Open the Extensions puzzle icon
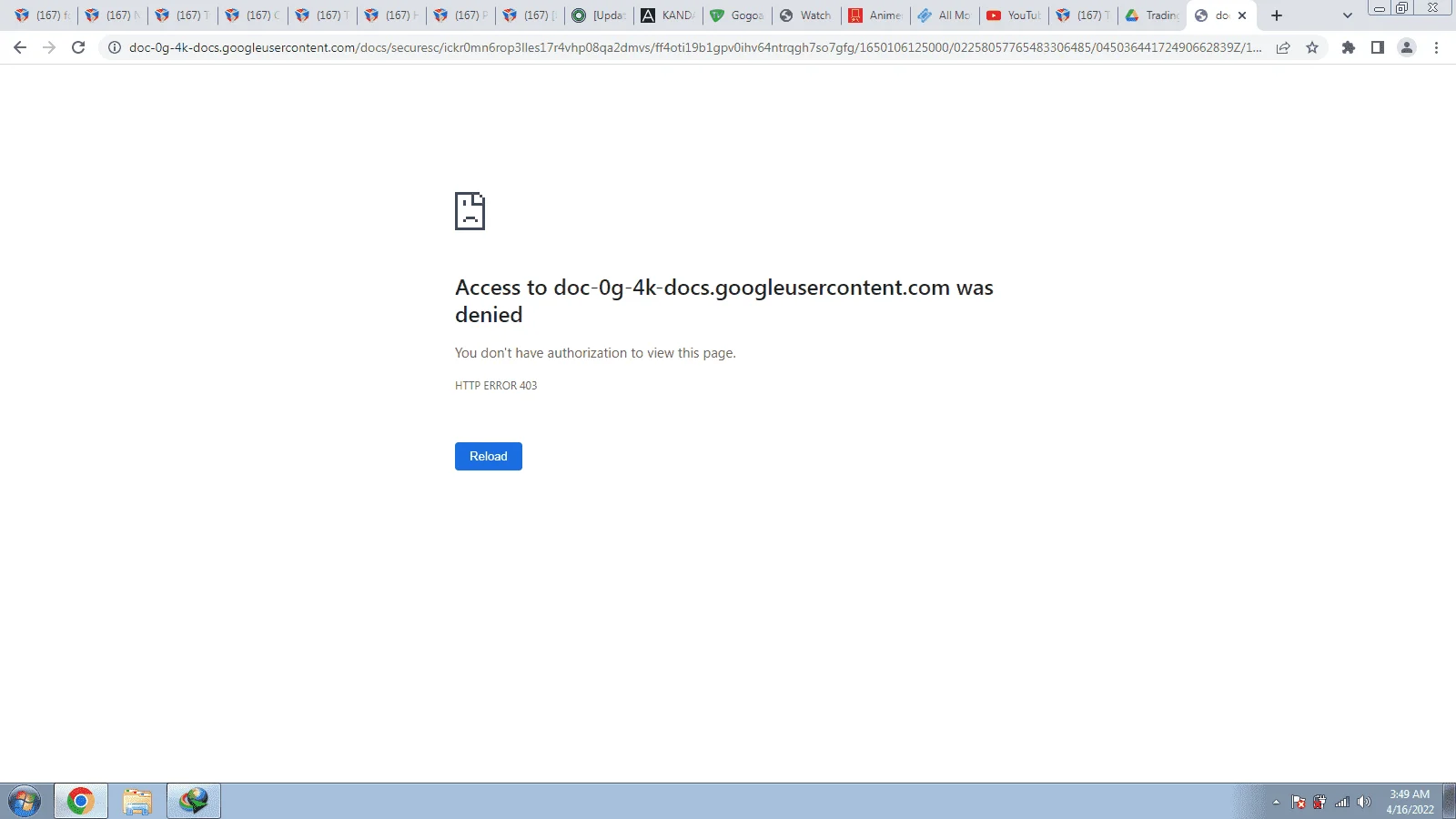This screenshot has height=819, width=1456. (1349, 47)
